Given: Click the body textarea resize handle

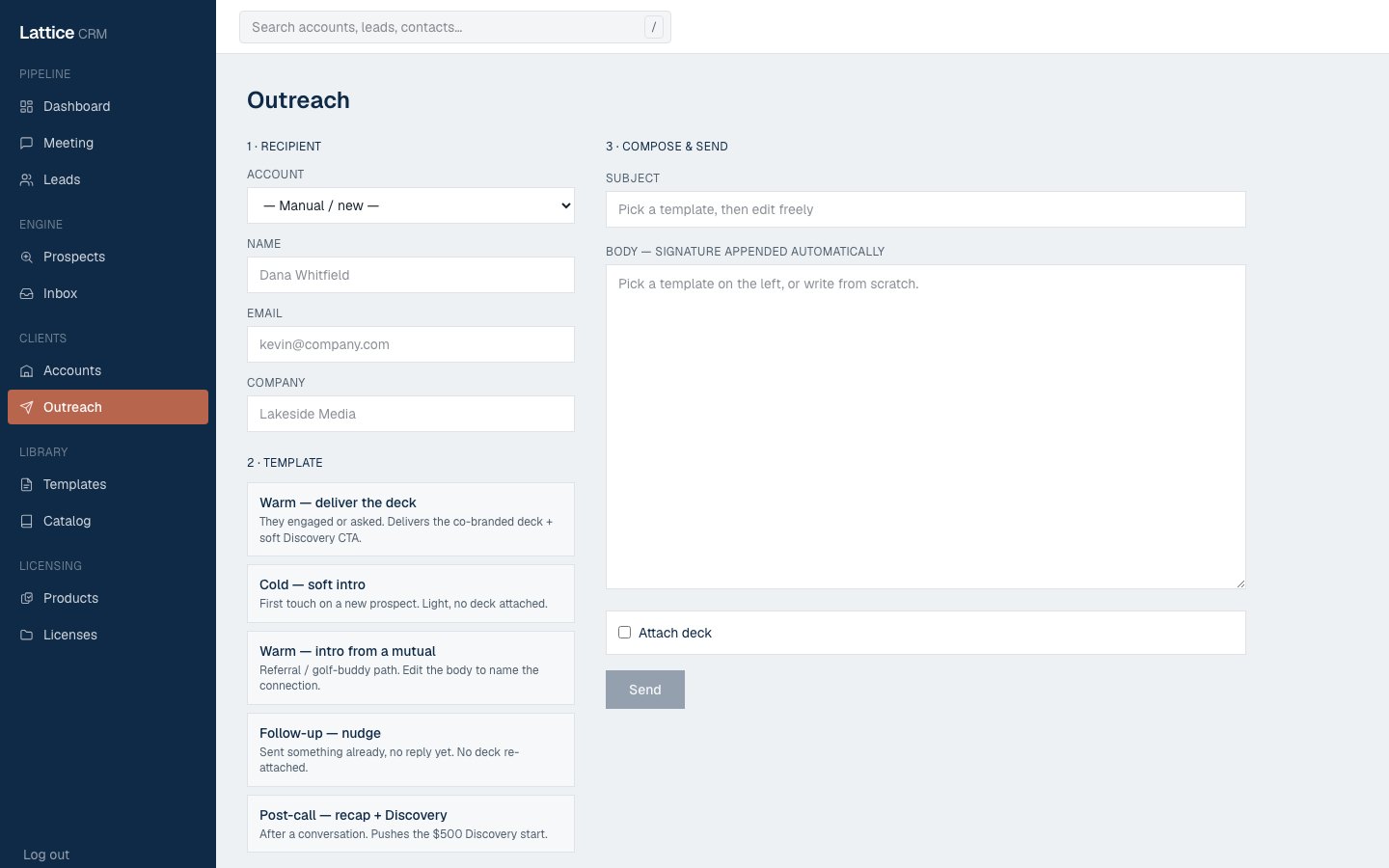Looking at the screenshot, I should pyautogui.click(x=1240, y=583).
